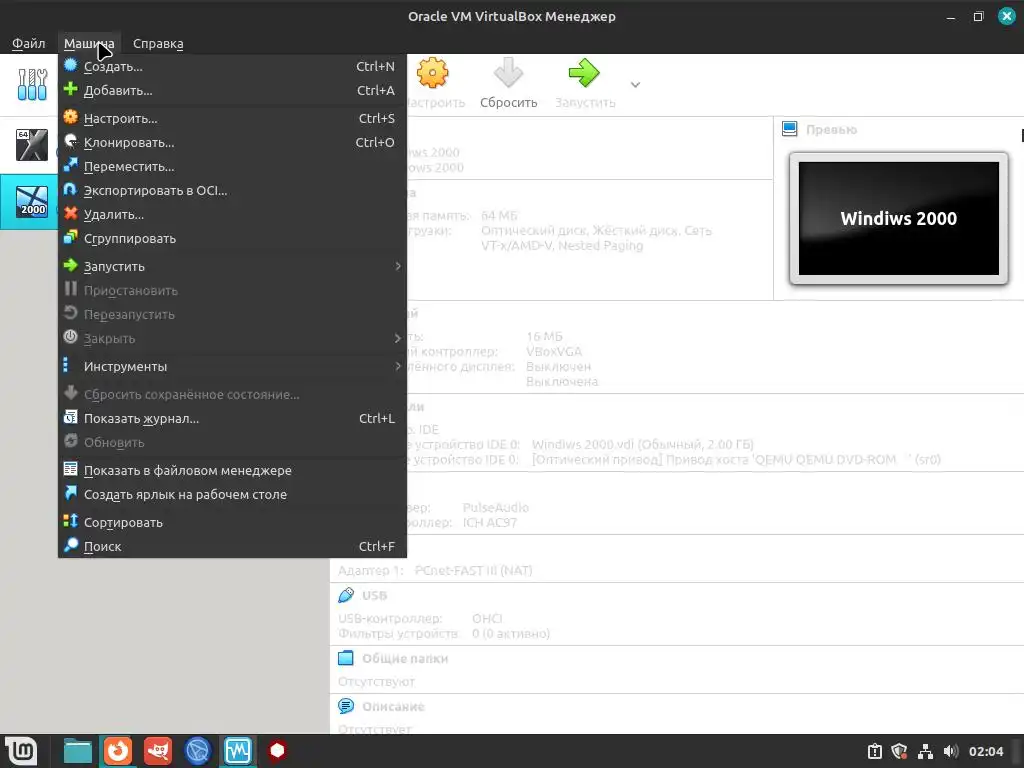Click the Клонировать sheep icon
Image resolution: width=1024 pixels, height=768 pixels.
71,141
